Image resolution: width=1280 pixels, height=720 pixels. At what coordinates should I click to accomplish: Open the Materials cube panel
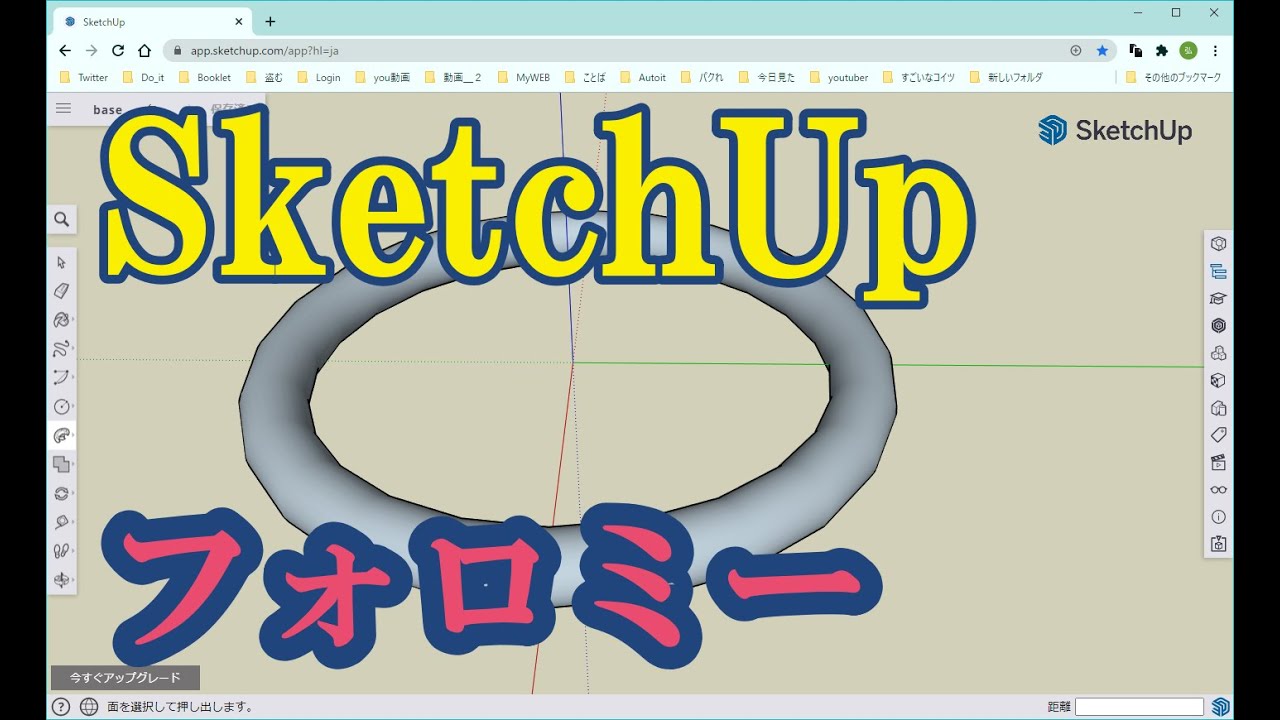click(1218, 380)
